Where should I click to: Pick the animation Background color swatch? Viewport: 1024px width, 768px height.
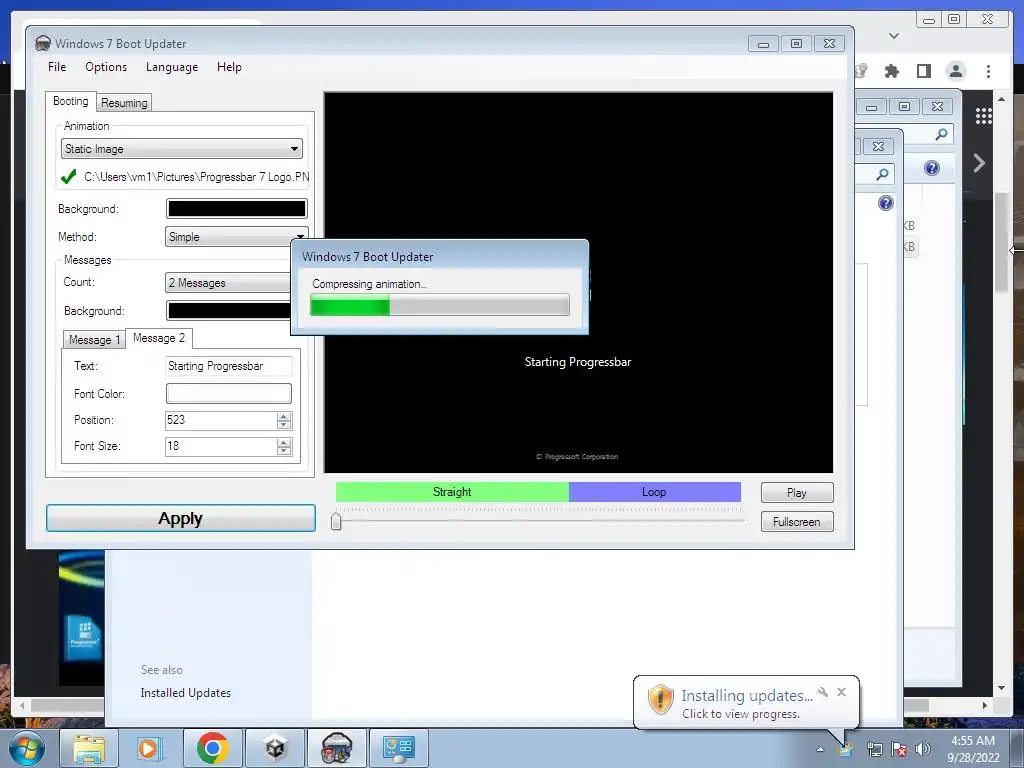tap(236, 208)
